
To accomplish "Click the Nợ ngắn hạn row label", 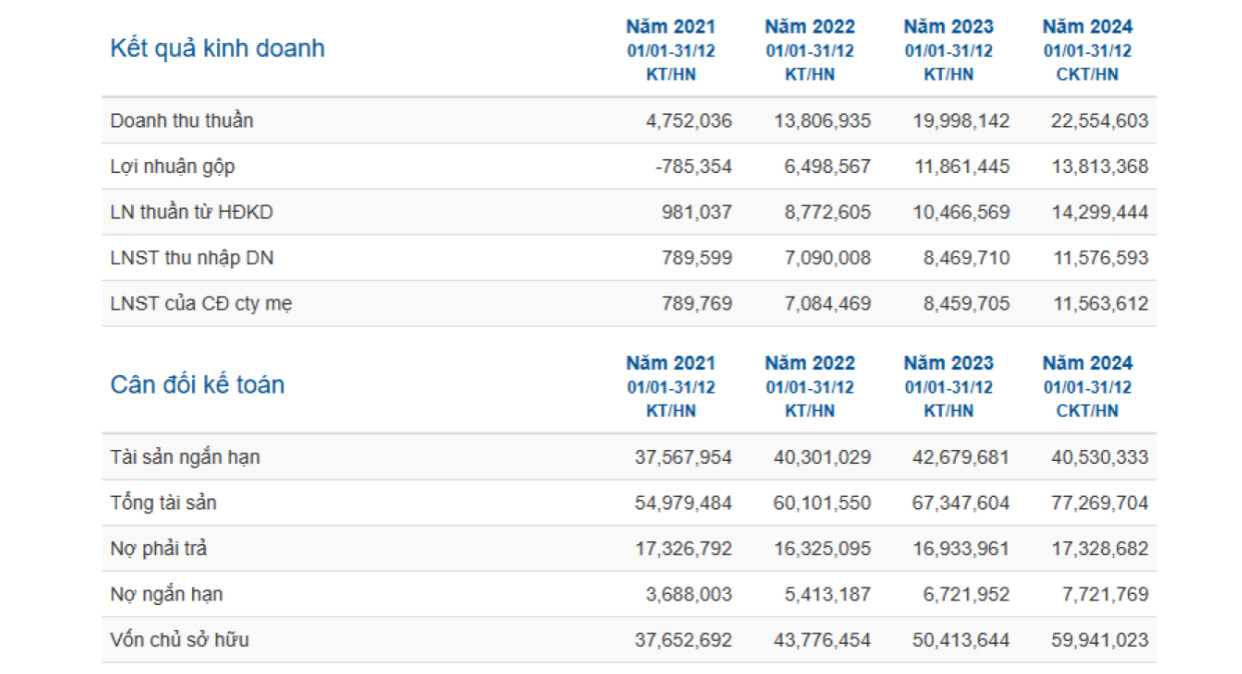I will (166, 594).
